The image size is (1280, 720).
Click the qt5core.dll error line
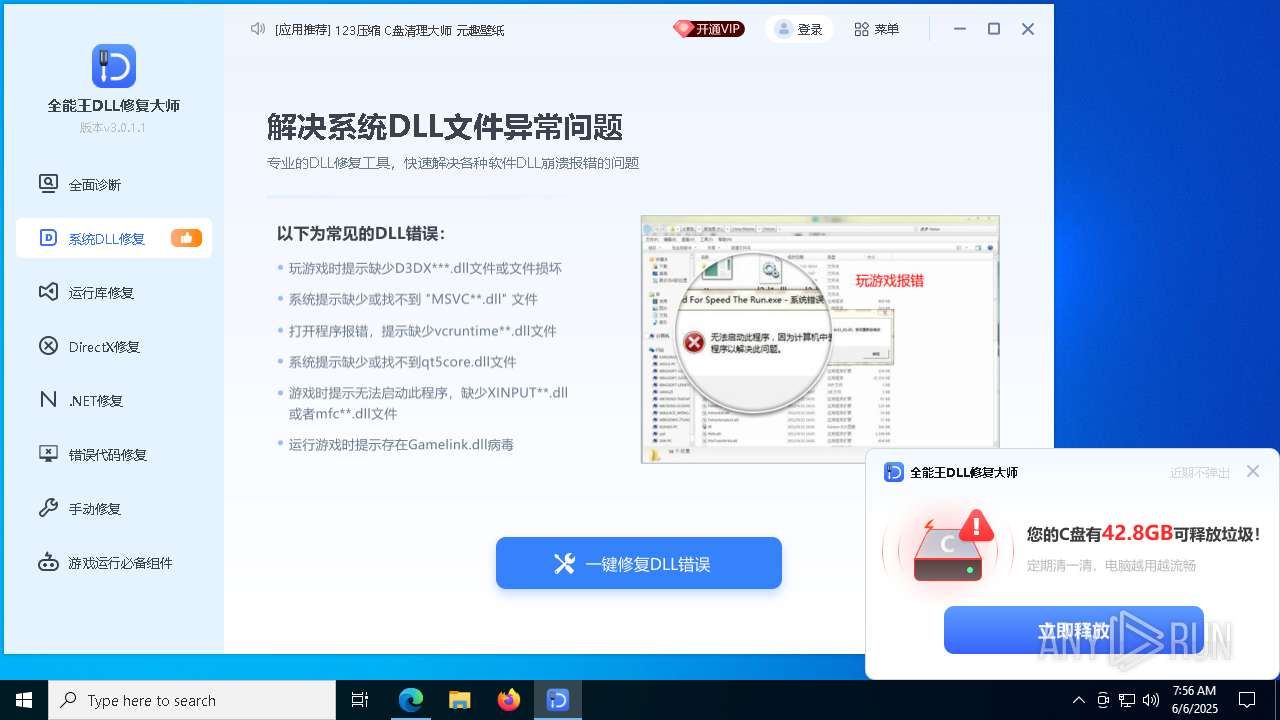point(402,362)
